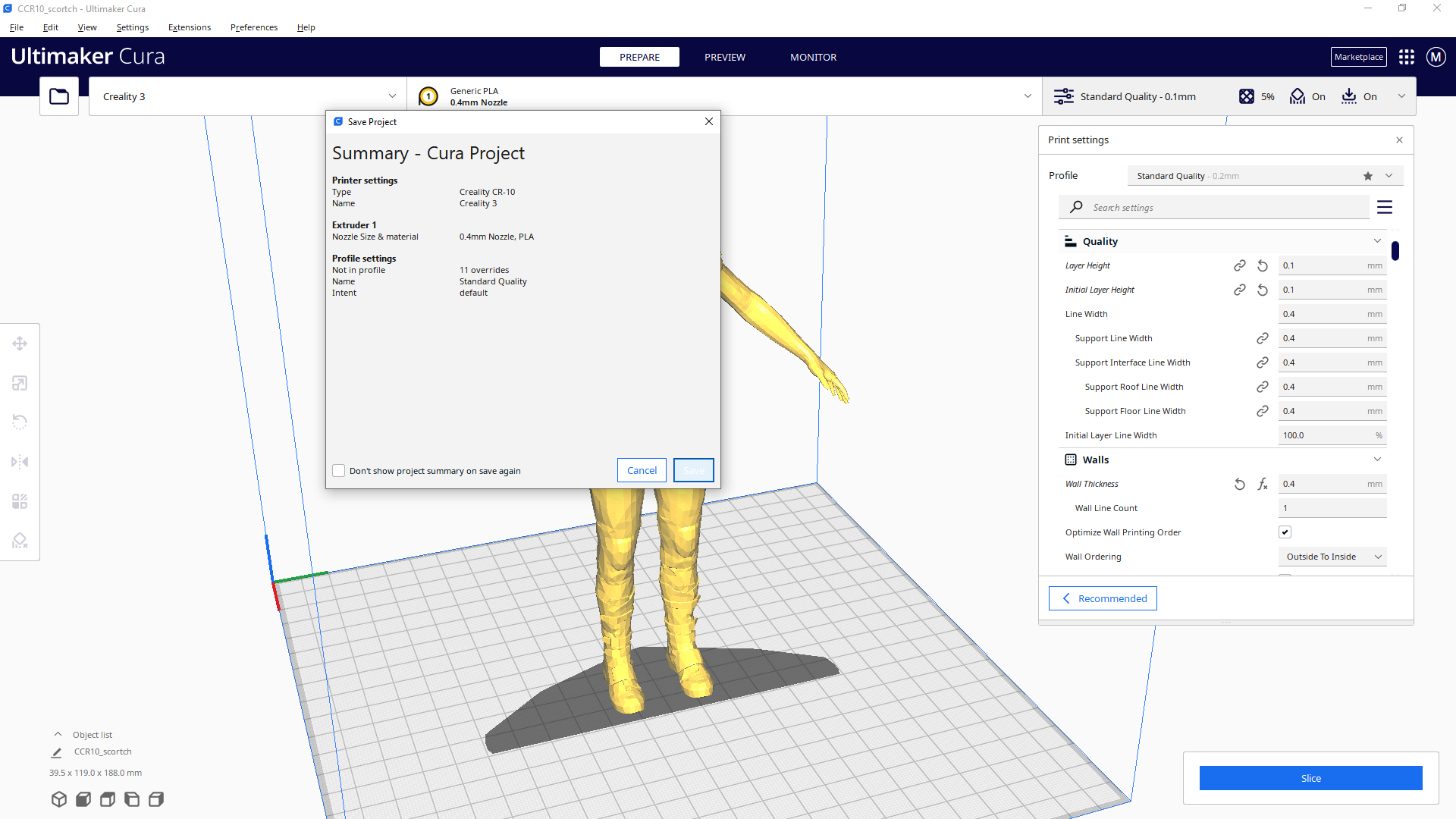Select the Scale tool

20,383
